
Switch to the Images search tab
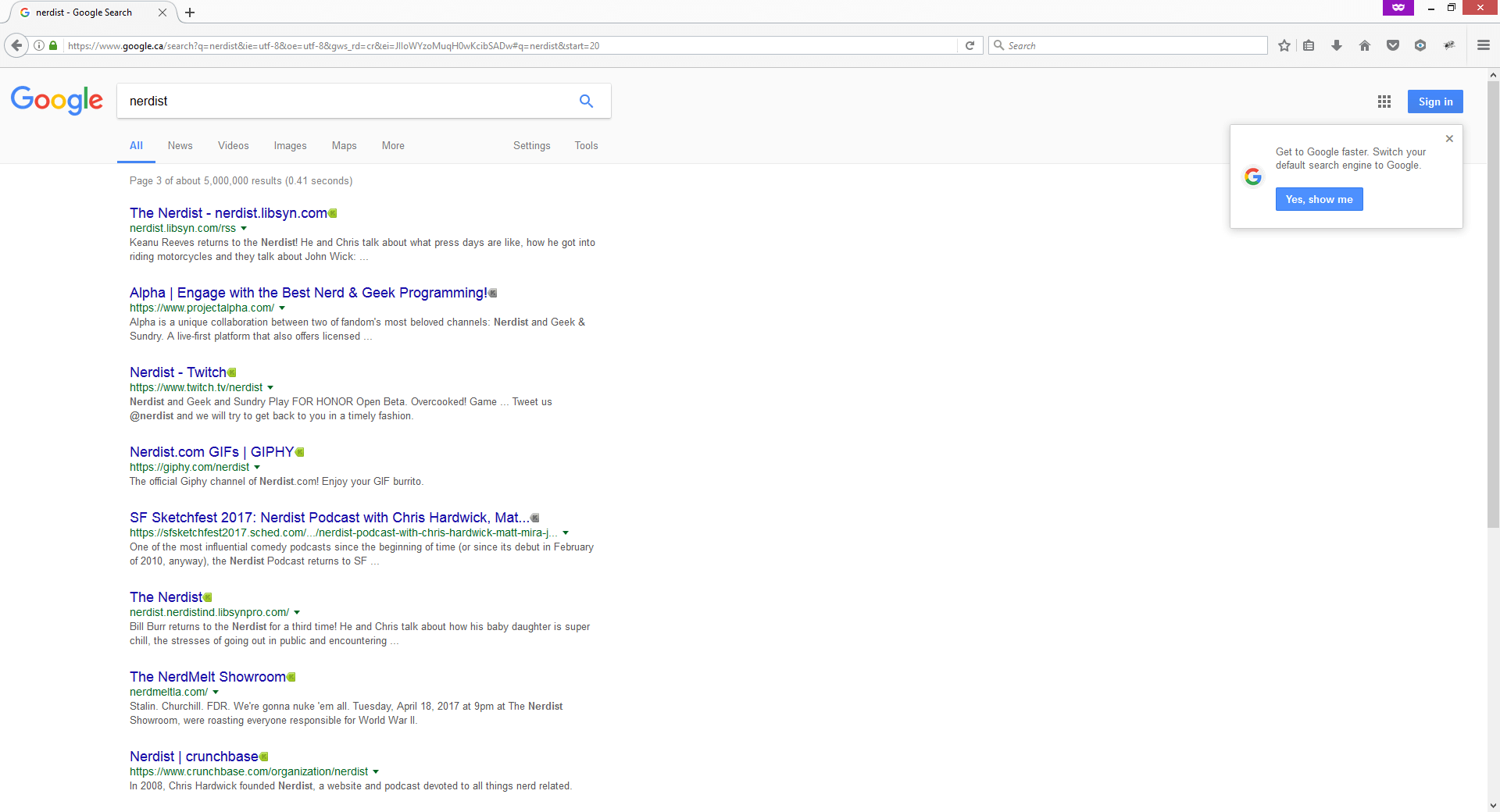pyautogui.click(x=290, y=146)
